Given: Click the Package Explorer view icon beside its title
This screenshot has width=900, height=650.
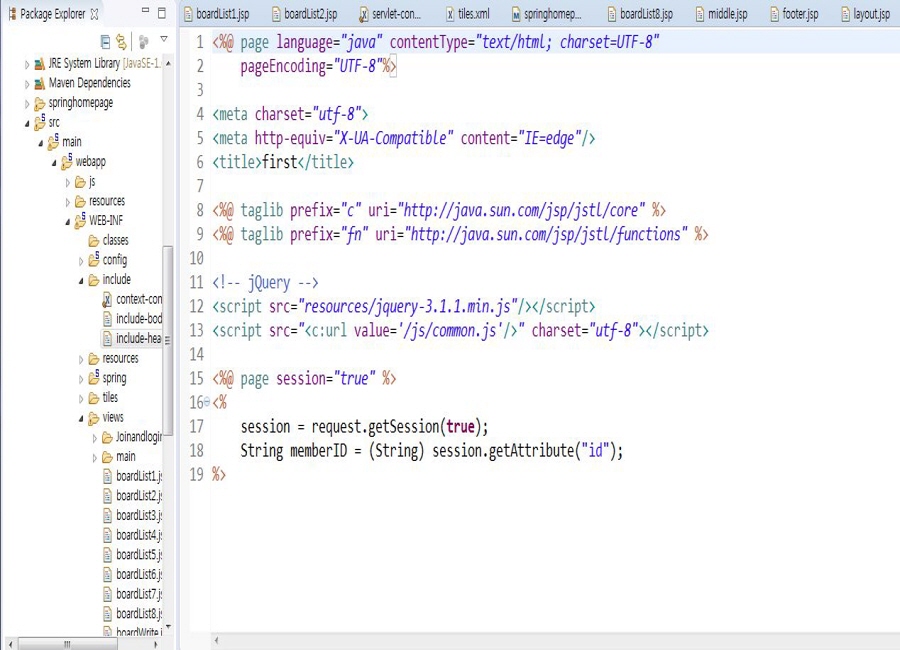Looking at the screenshot, I should (12, 14).
